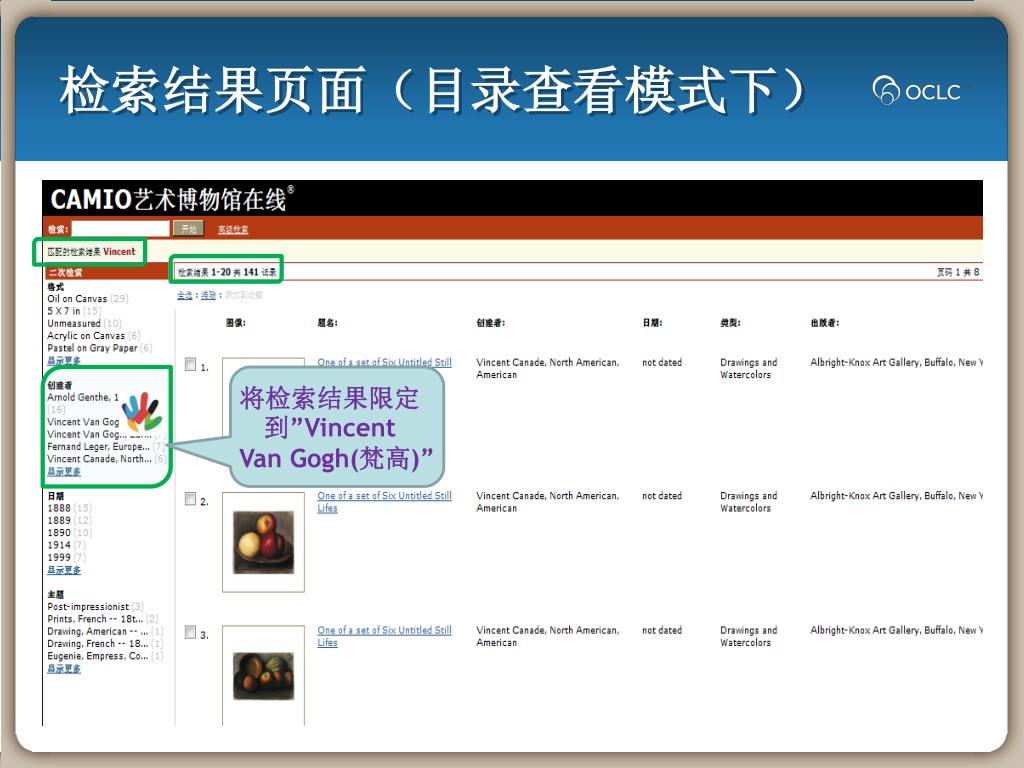Tick the checkbox for result 1
The height and width of the screenshot is (768, 1024).
pyautogui.click(x=190, y=364)
